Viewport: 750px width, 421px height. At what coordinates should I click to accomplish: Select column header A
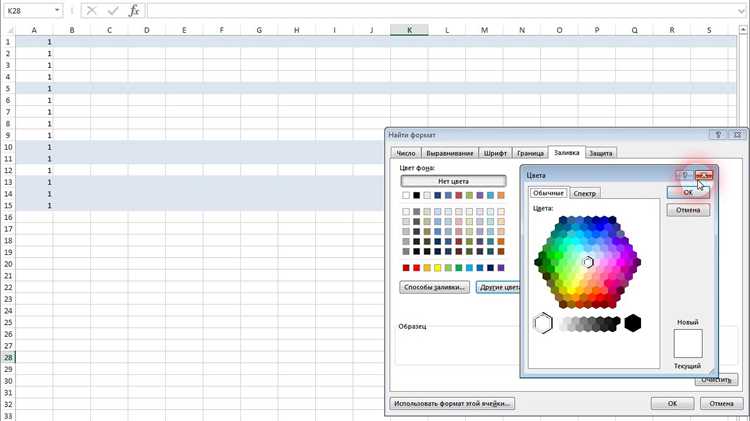[34, 30]
